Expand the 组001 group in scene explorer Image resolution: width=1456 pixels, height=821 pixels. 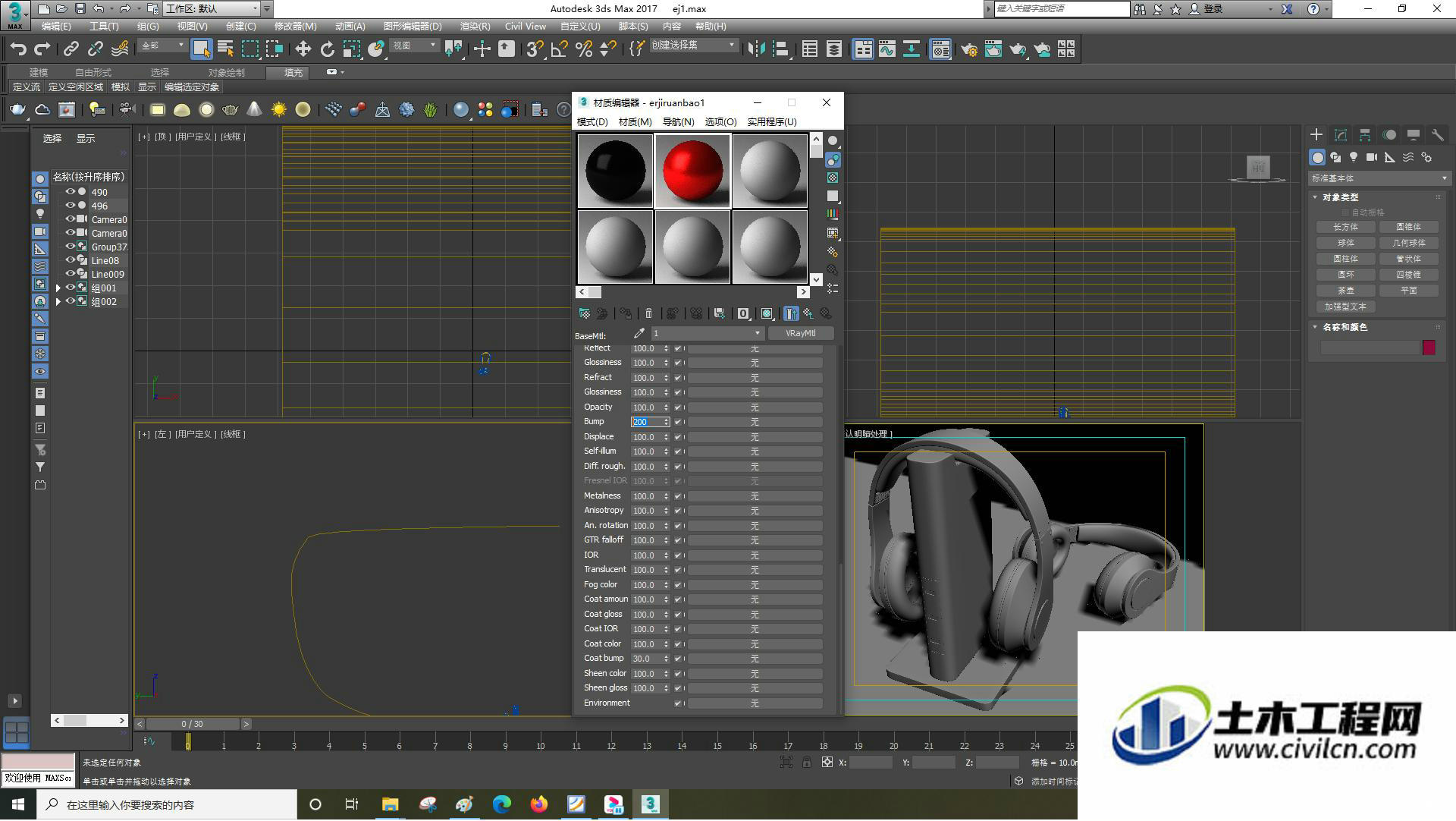coord(58,288)
